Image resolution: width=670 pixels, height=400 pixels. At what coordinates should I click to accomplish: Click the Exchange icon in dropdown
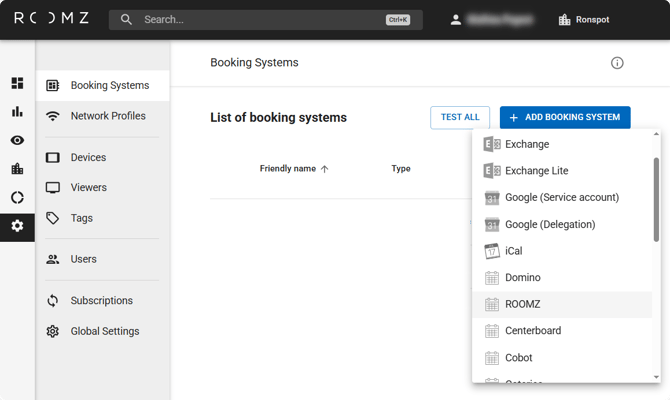tap(492, 144)
